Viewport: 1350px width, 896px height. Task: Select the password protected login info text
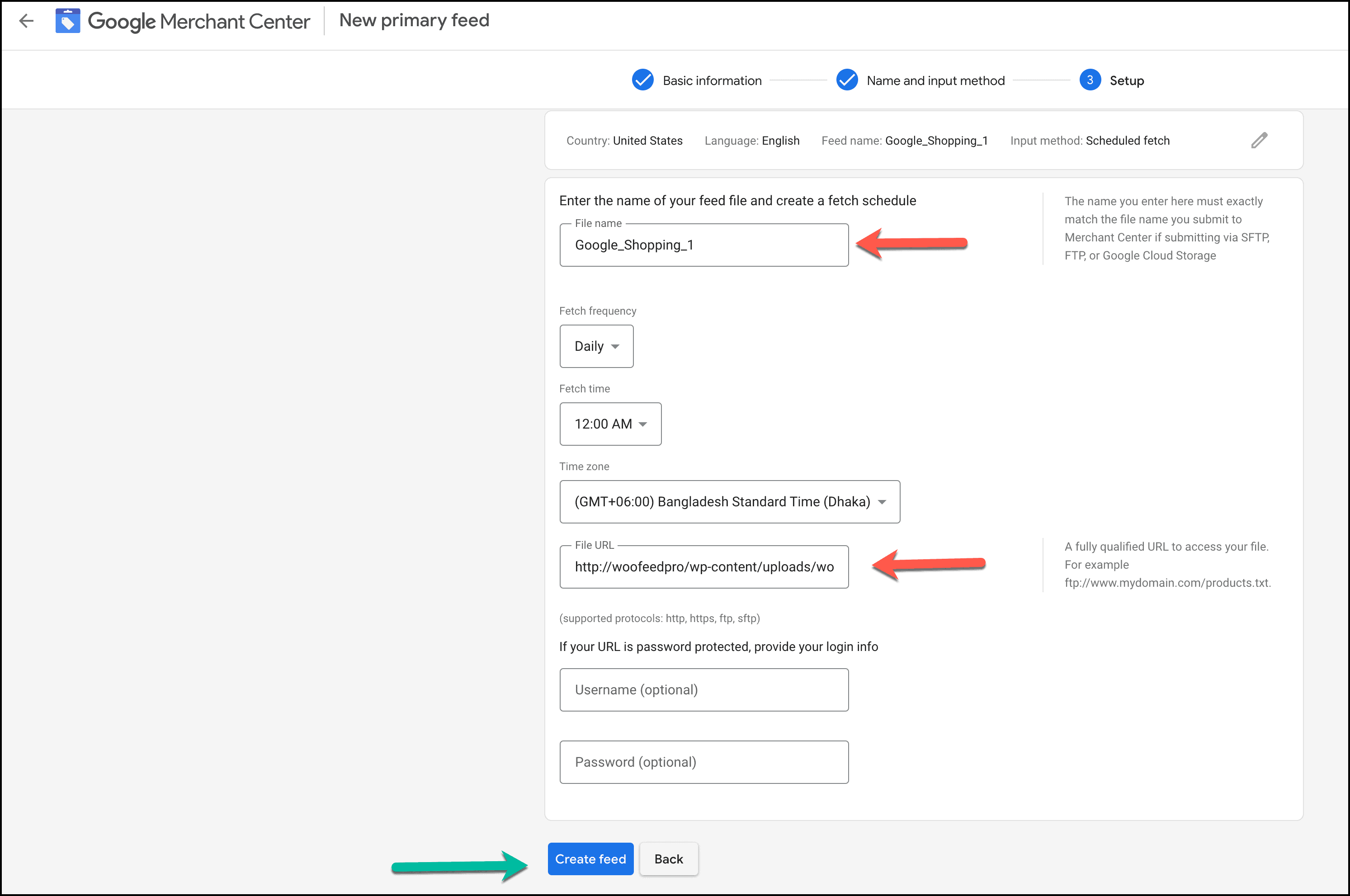(x=719, y=647)
